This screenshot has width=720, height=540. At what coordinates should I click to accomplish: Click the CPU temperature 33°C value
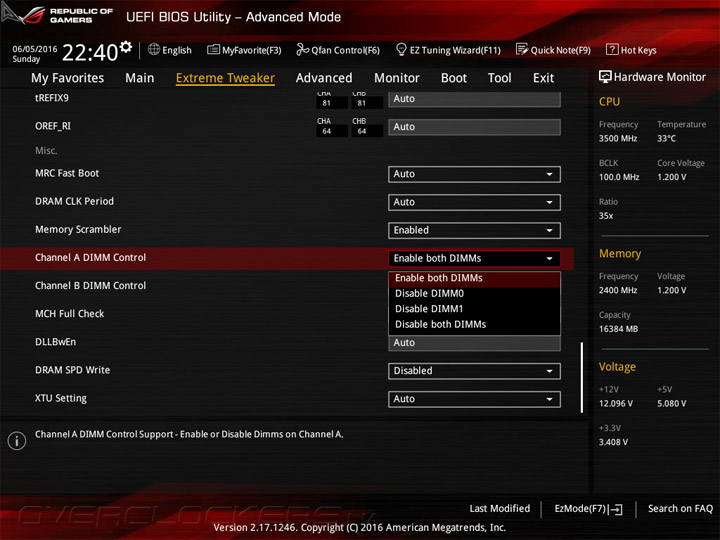click(666, 139)
